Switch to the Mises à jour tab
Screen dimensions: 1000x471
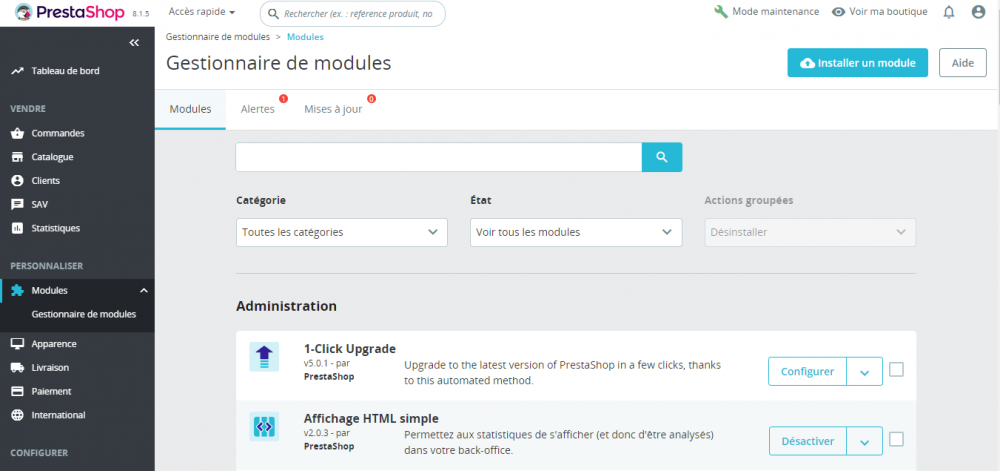click(x=333, y=109)
